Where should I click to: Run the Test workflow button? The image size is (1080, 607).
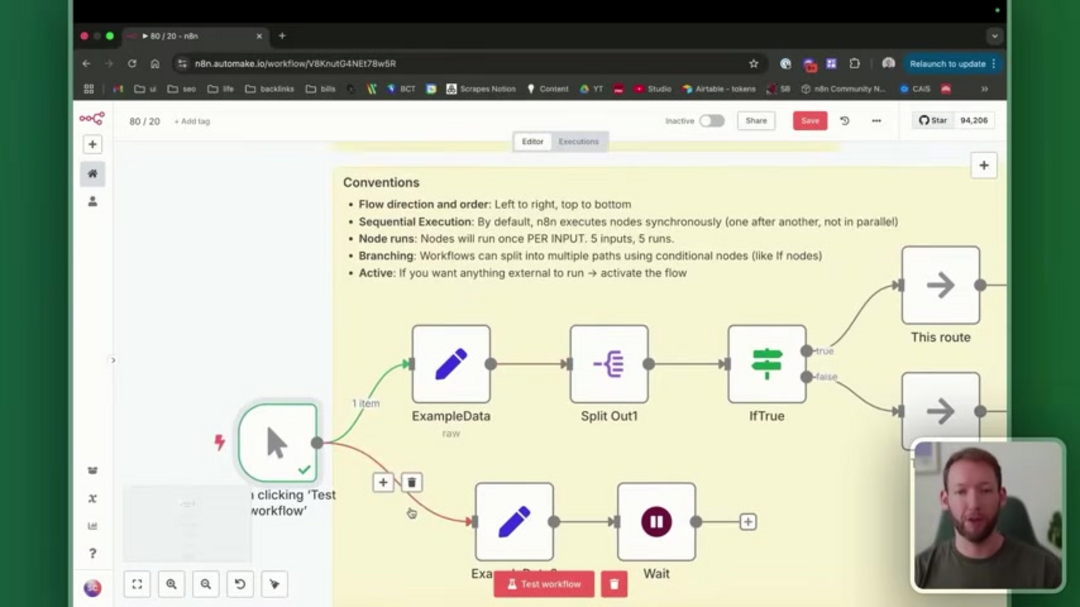544,584
